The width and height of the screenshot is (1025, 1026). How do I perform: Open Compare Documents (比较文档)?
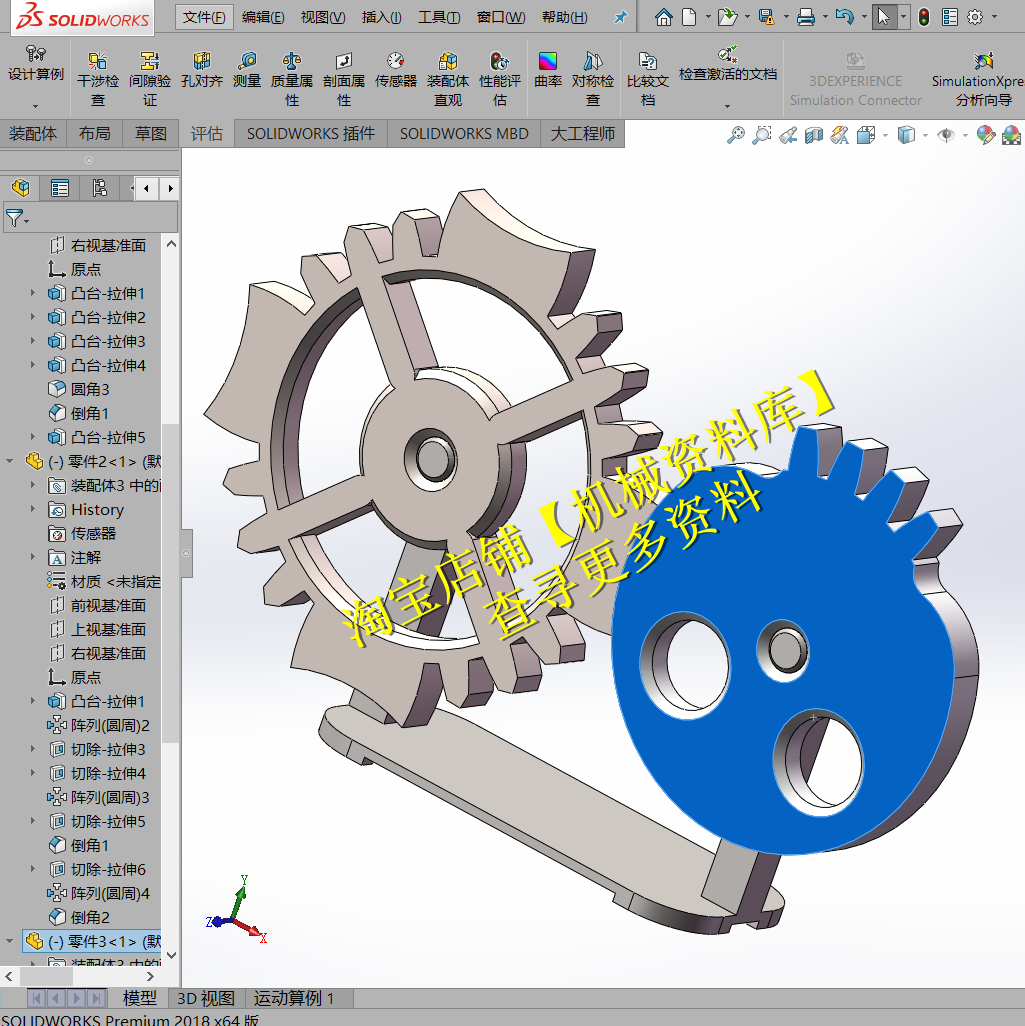[x=647, y=80]
